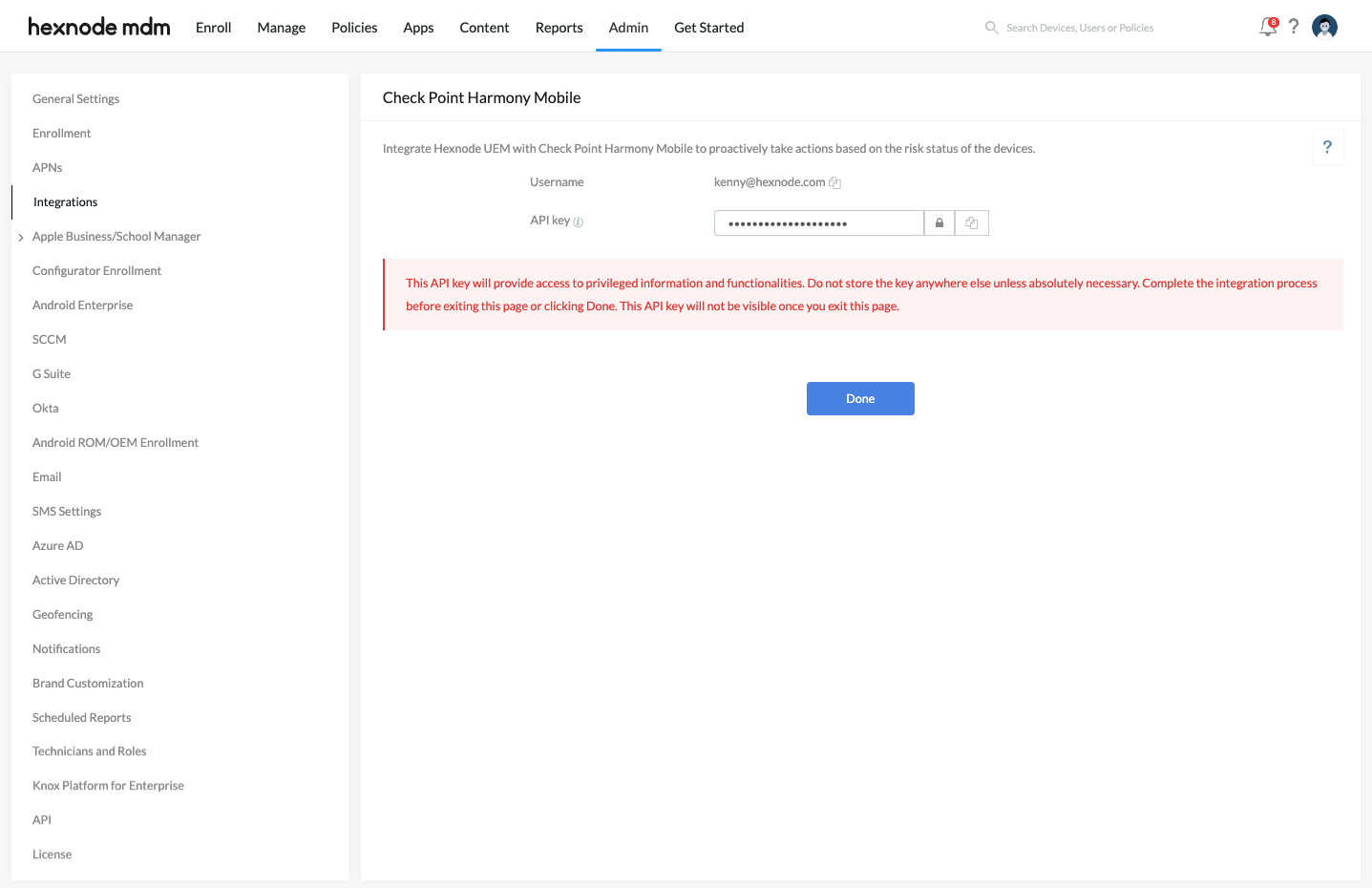Open SCCM settings

[x=50, y=340]
